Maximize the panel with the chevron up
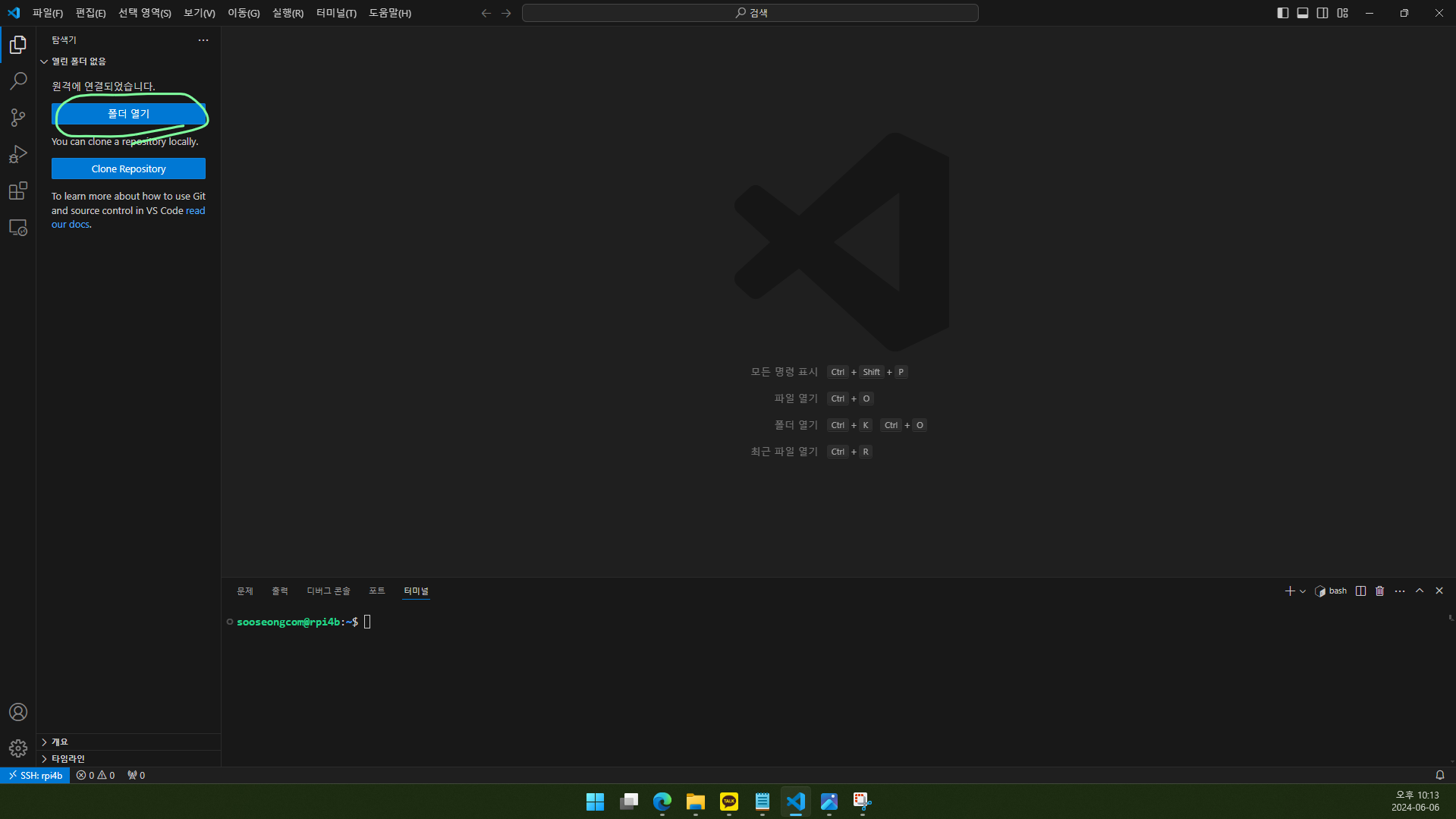 (1420, 591)
